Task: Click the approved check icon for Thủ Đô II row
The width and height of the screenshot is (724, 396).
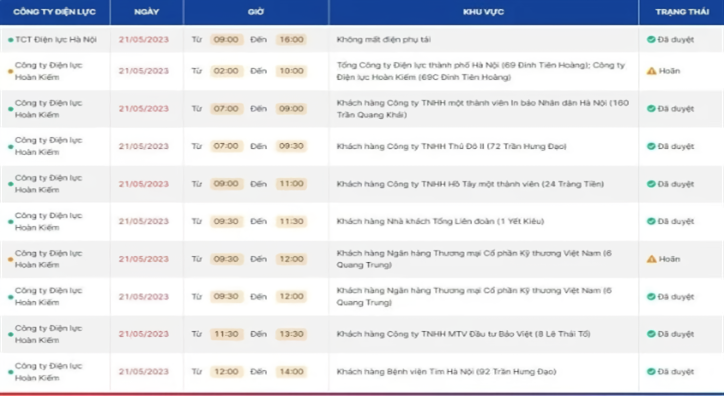Action: (x=651, y=146)
